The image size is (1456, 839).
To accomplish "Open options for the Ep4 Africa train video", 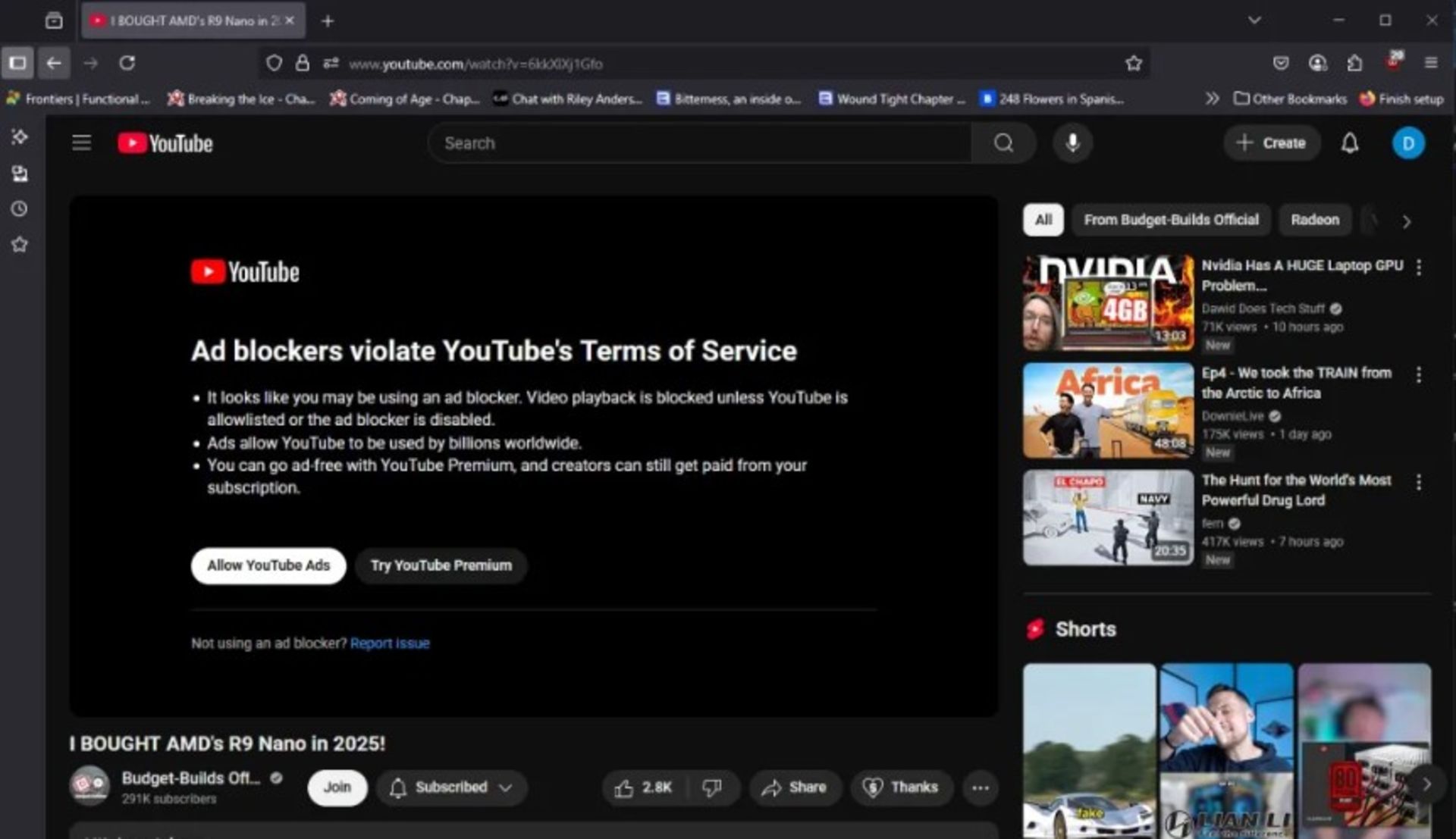I will point(1418,374).
